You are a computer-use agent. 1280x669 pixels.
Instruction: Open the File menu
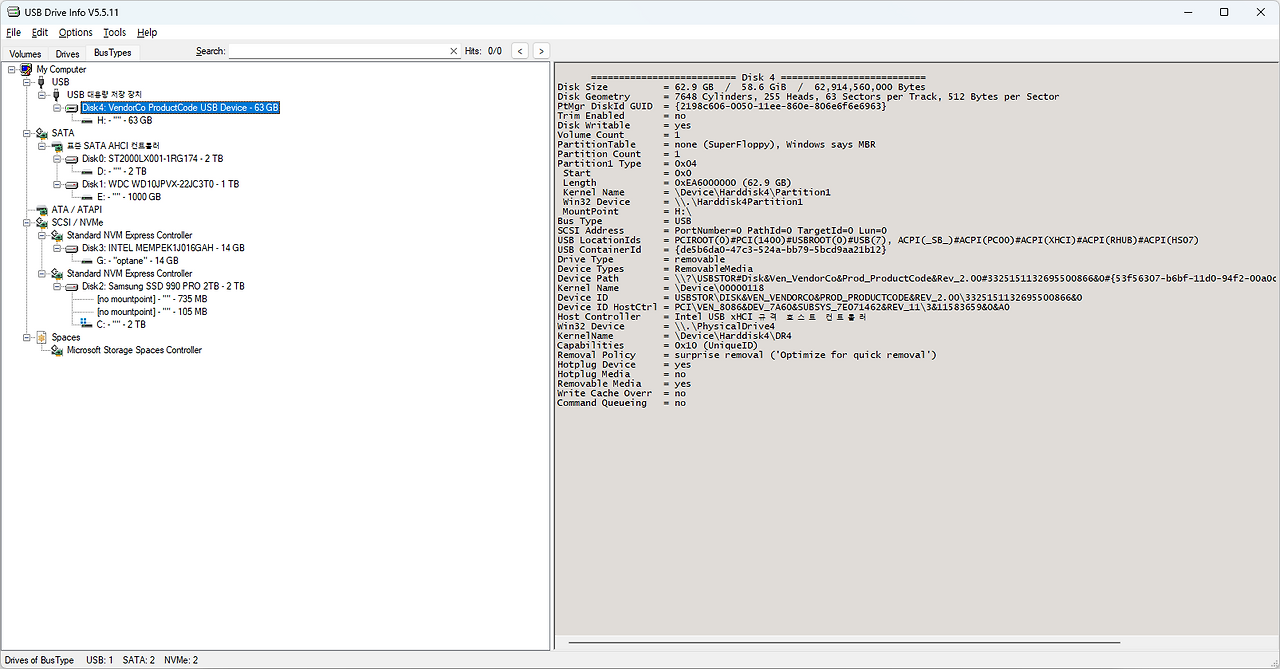pyautogui.click(x=13, y=32)
